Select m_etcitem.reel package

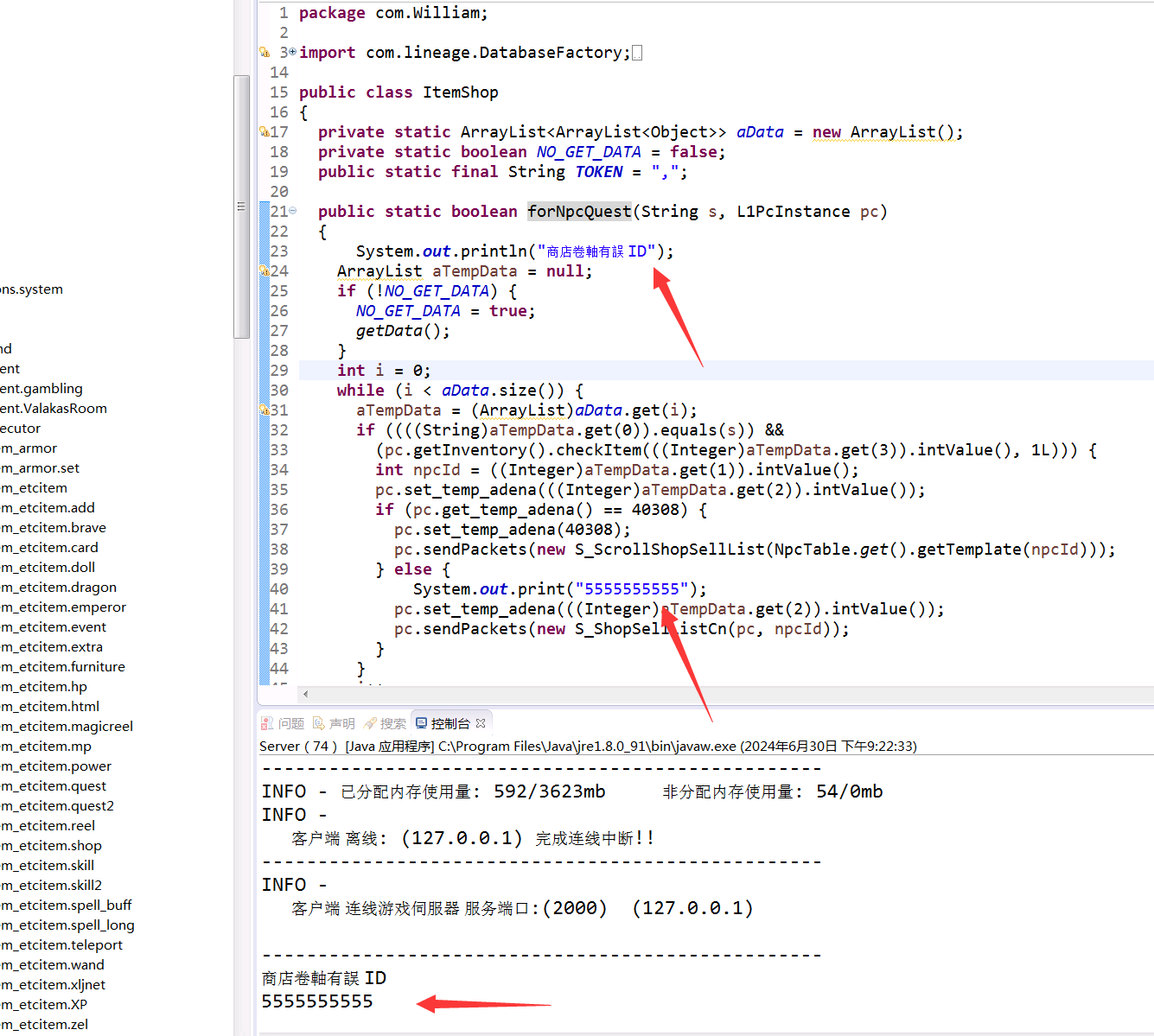click(x=48, y=826)
